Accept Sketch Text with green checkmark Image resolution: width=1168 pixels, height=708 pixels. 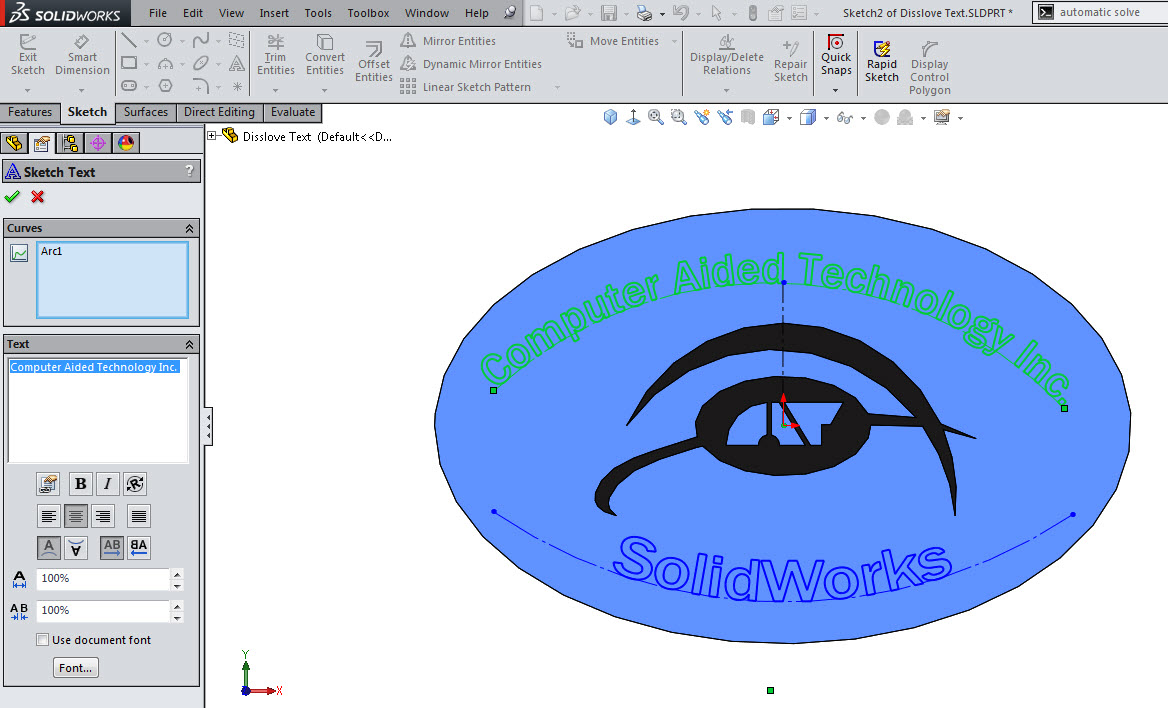[12, 197]
